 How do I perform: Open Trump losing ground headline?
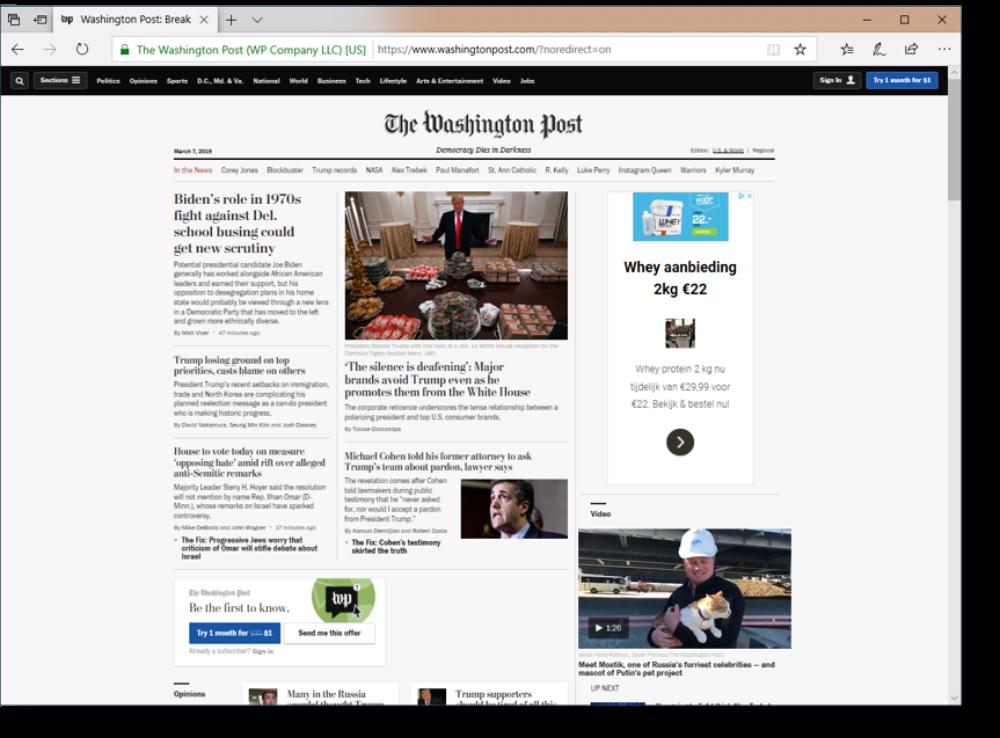(239, 365)
